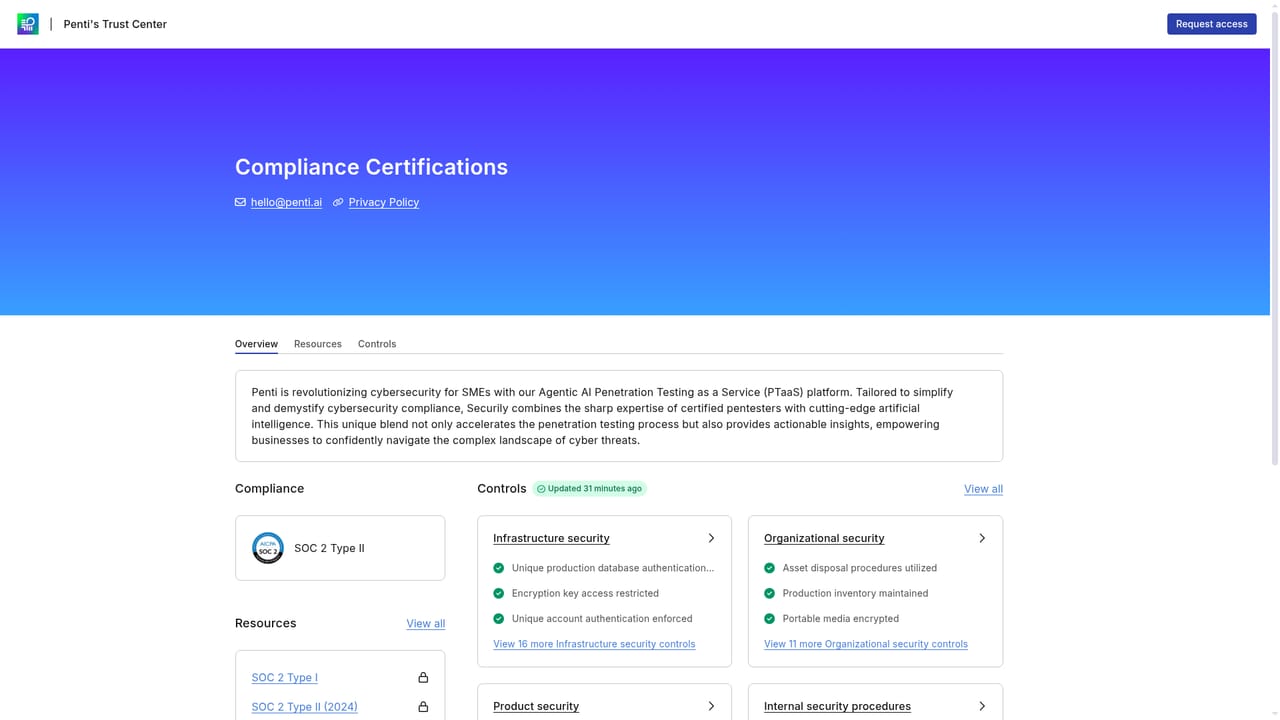The height and width of the screenshot is (720, 1280).
Task: Switch to the Overview tab
Action: pos(256,344)
